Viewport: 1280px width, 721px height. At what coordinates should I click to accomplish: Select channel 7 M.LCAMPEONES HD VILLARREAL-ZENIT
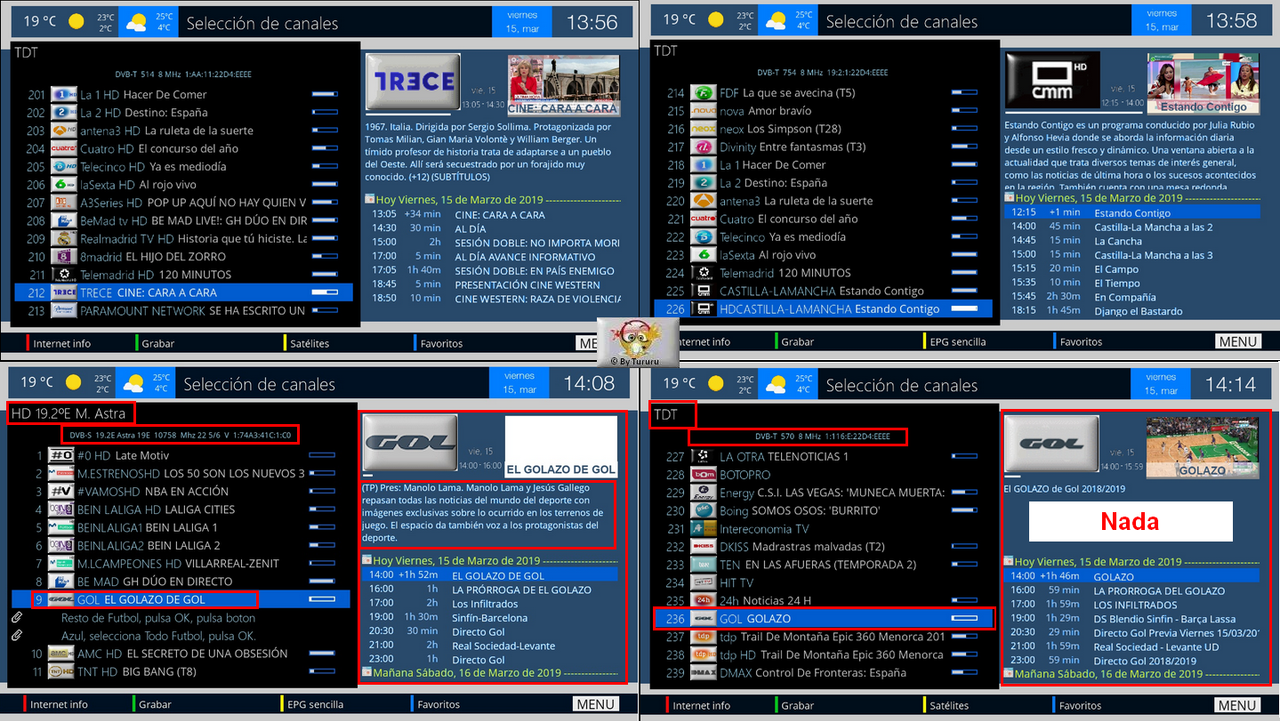[181, 564]
